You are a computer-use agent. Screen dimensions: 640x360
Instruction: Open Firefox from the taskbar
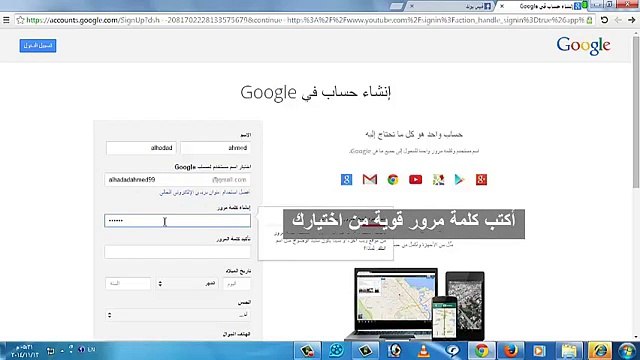[x=511, y=351]
